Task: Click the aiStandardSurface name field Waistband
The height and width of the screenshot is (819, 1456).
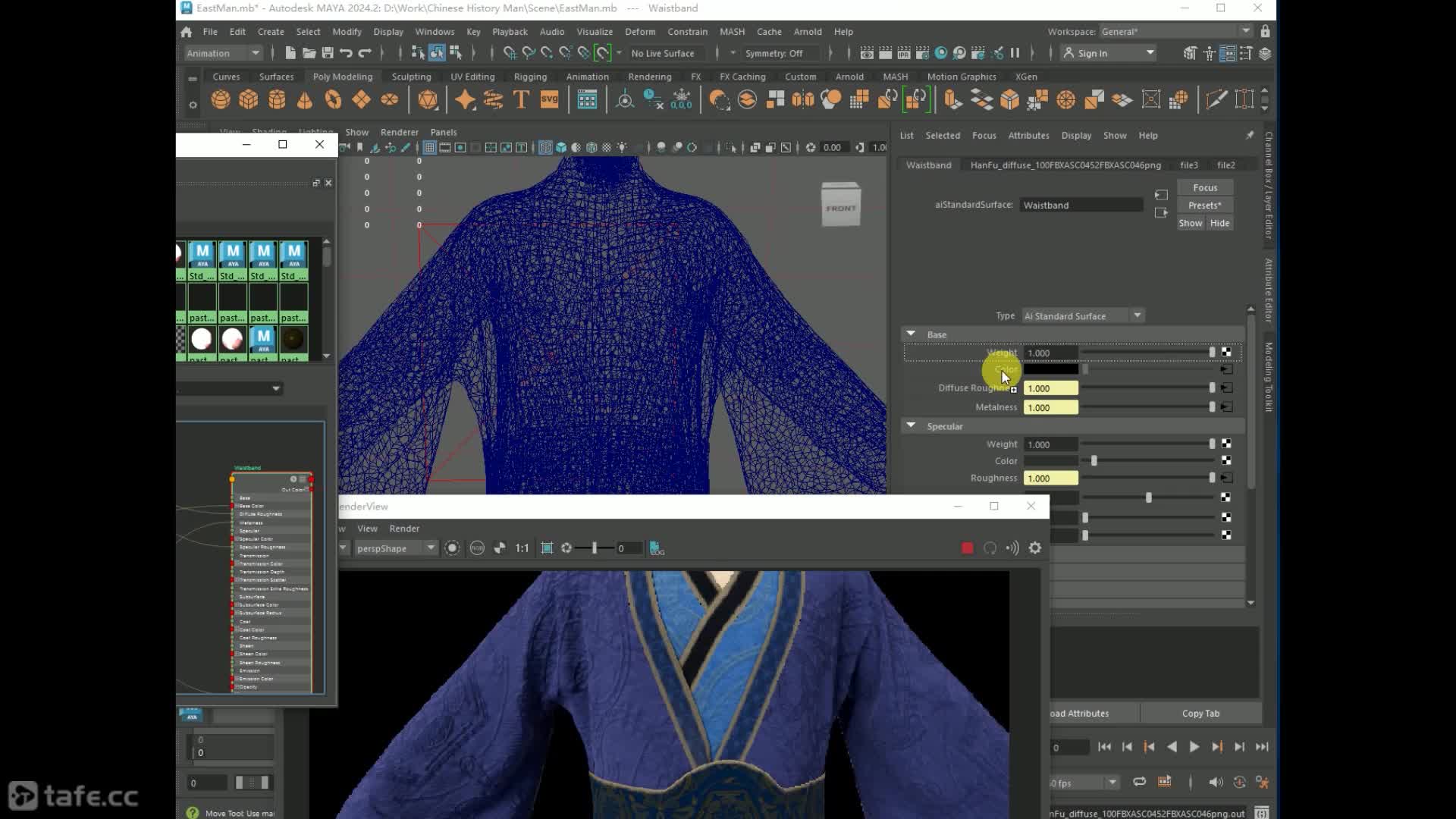Action: tap(1081, 205)
